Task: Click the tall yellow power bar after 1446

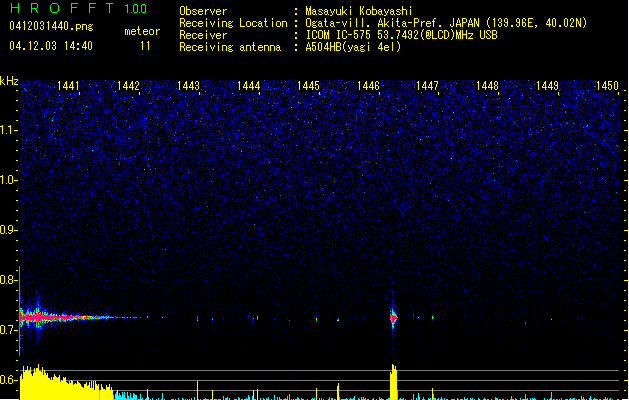Action: point(394,382)
